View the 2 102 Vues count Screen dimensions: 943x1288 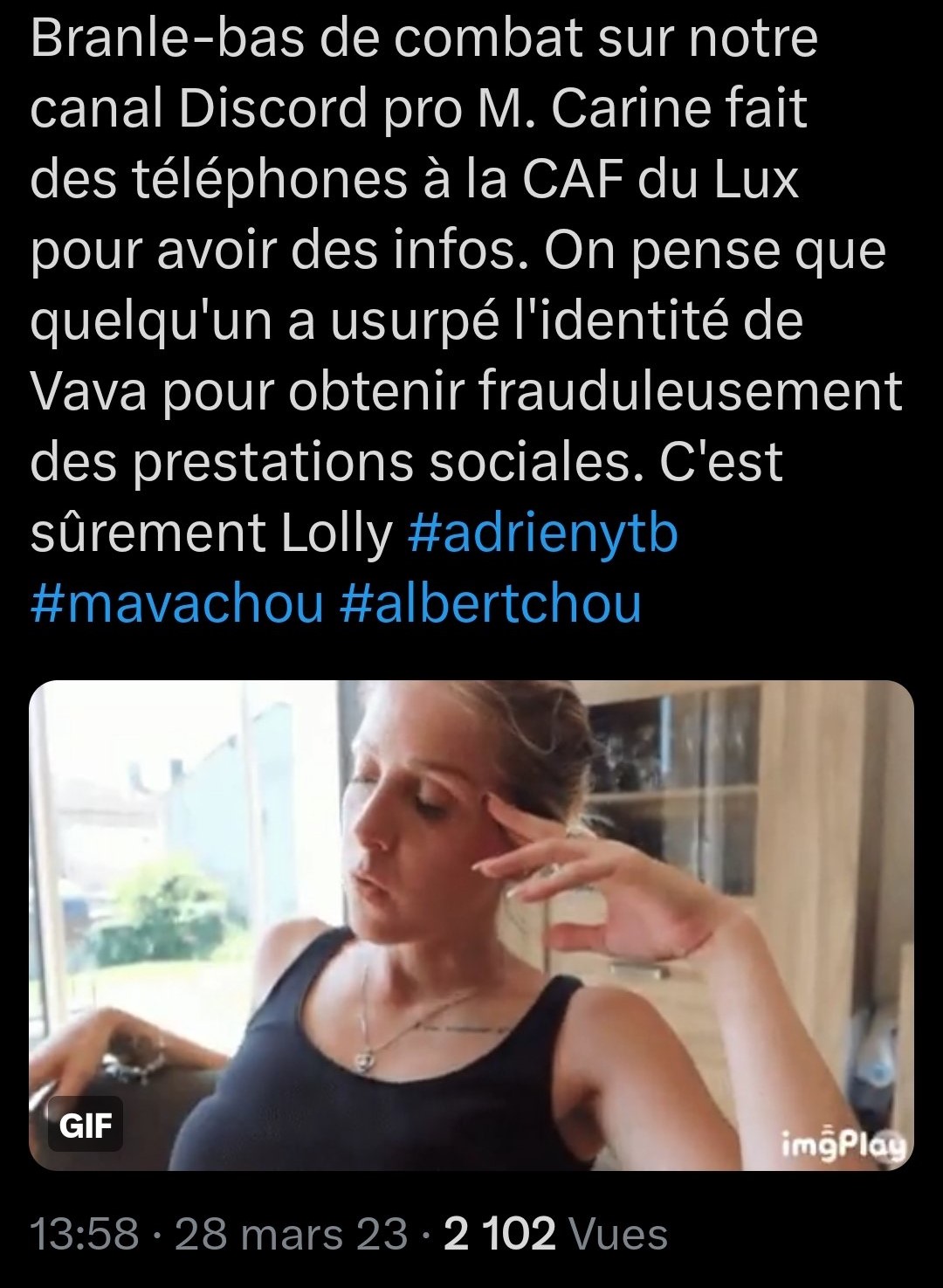[x=555, y=1234]
